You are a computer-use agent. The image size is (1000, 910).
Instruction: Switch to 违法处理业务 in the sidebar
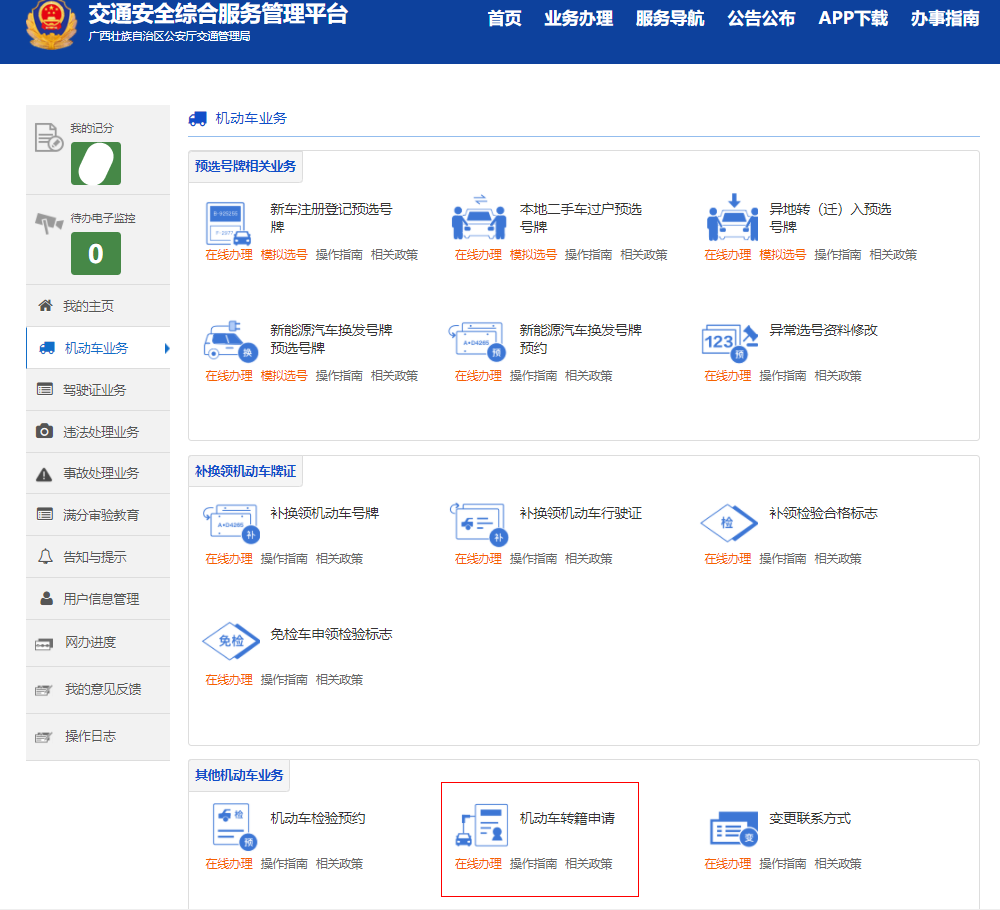97,432
